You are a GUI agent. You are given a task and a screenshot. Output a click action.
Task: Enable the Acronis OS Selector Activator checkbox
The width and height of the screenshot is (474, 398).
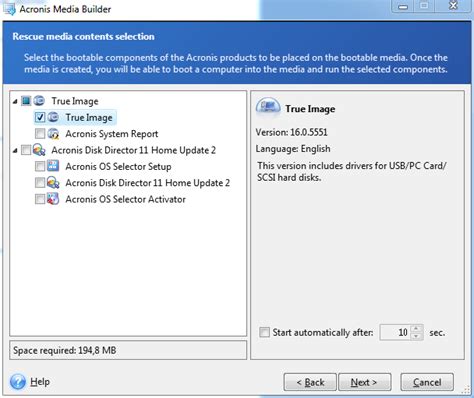point(40,199)
